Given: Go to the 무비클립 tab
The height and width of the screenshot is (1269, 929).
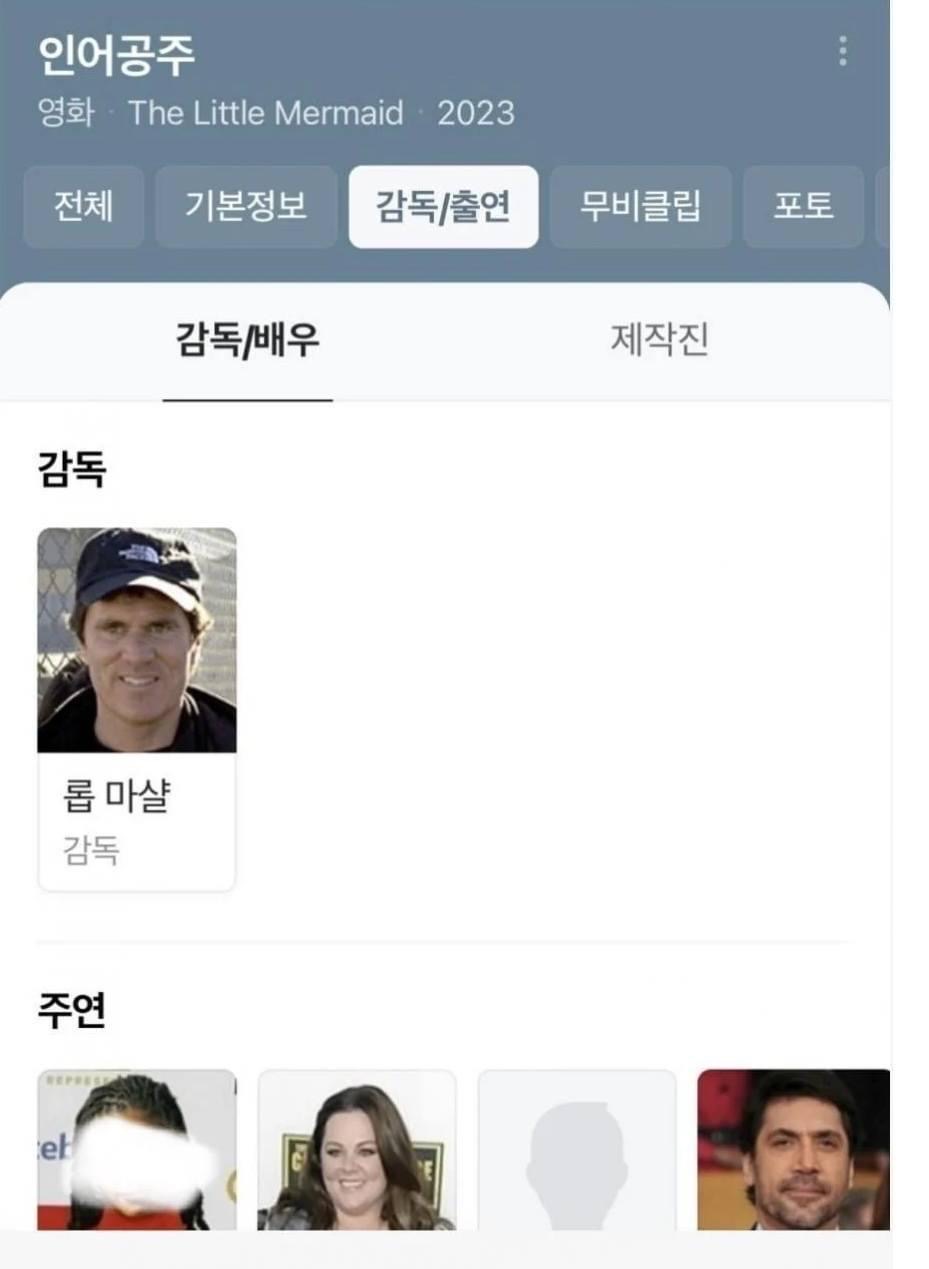Looking at the screenshot, I should click(640, 207).
